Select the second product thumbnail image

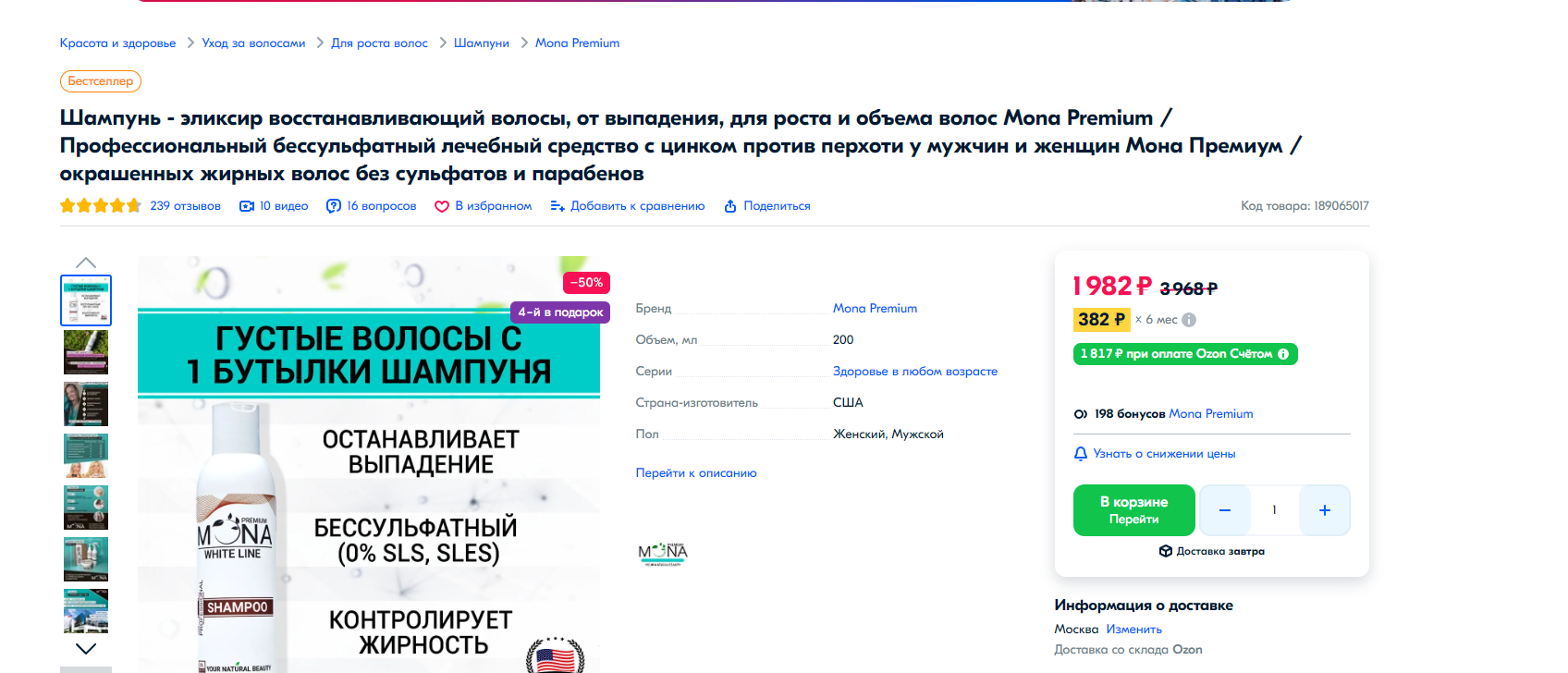click(86, 352)
